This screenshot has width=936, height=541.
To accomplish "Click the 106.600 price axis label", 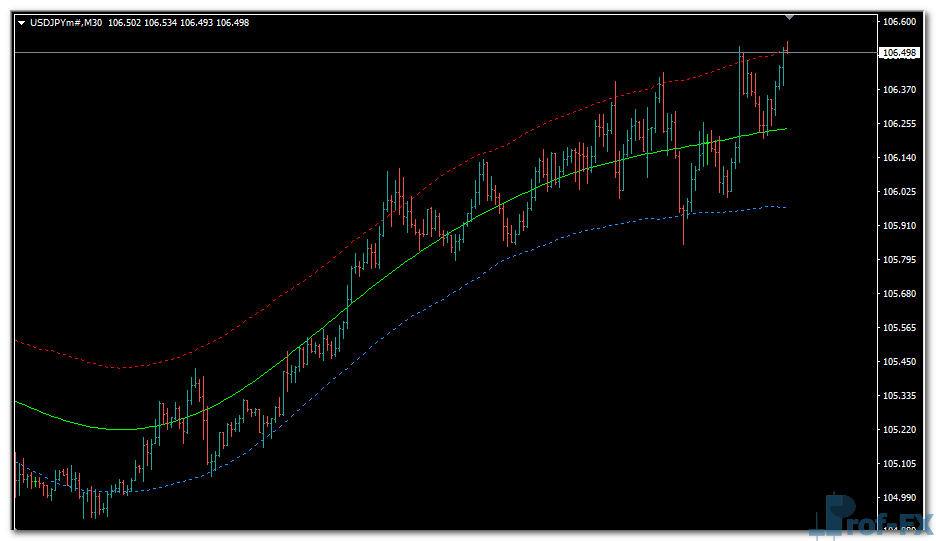I will pyautogui.click(x=899, y=21).
